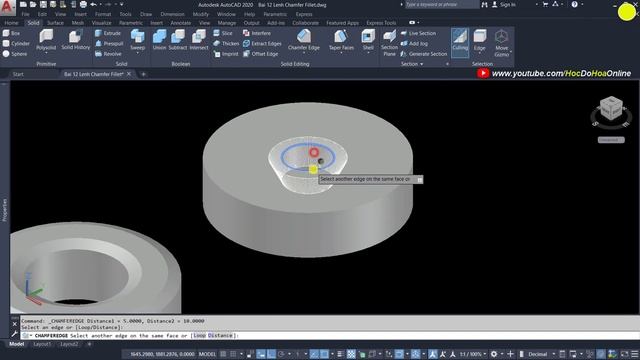Select the Interfere tool

pos(257,33)
